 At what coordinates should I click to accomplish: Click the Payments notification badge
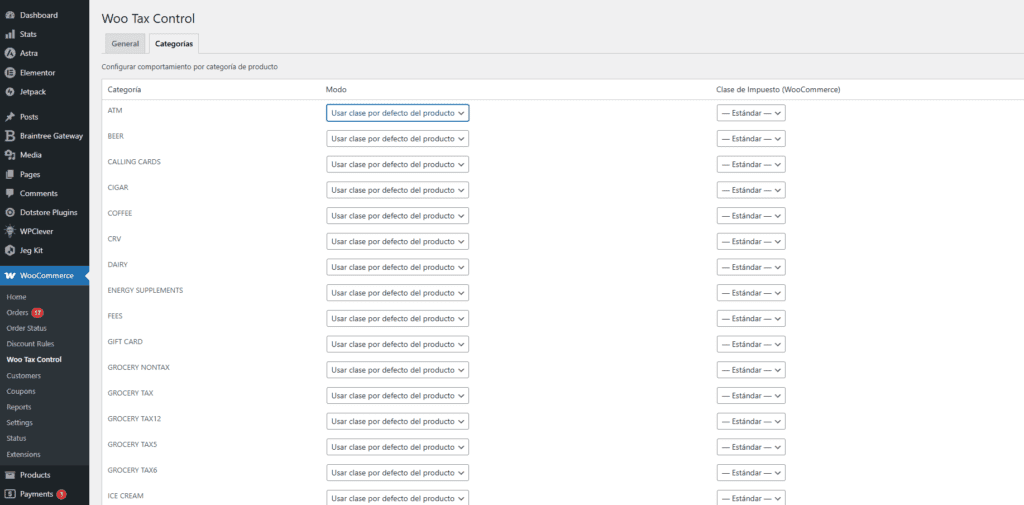click(61, 494)
